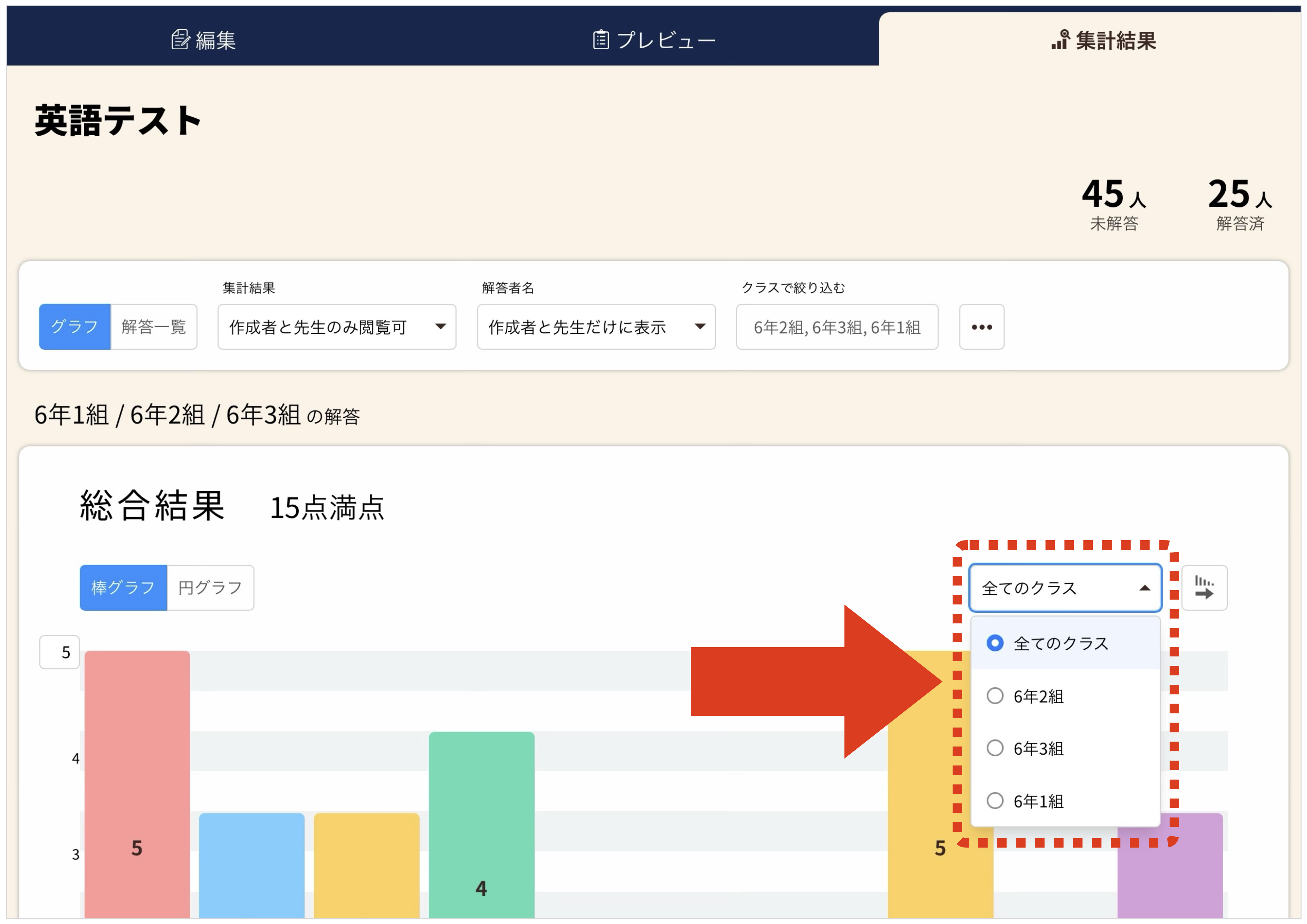
Task: Select the 棒グラフ button
Action: click(123, 587)
